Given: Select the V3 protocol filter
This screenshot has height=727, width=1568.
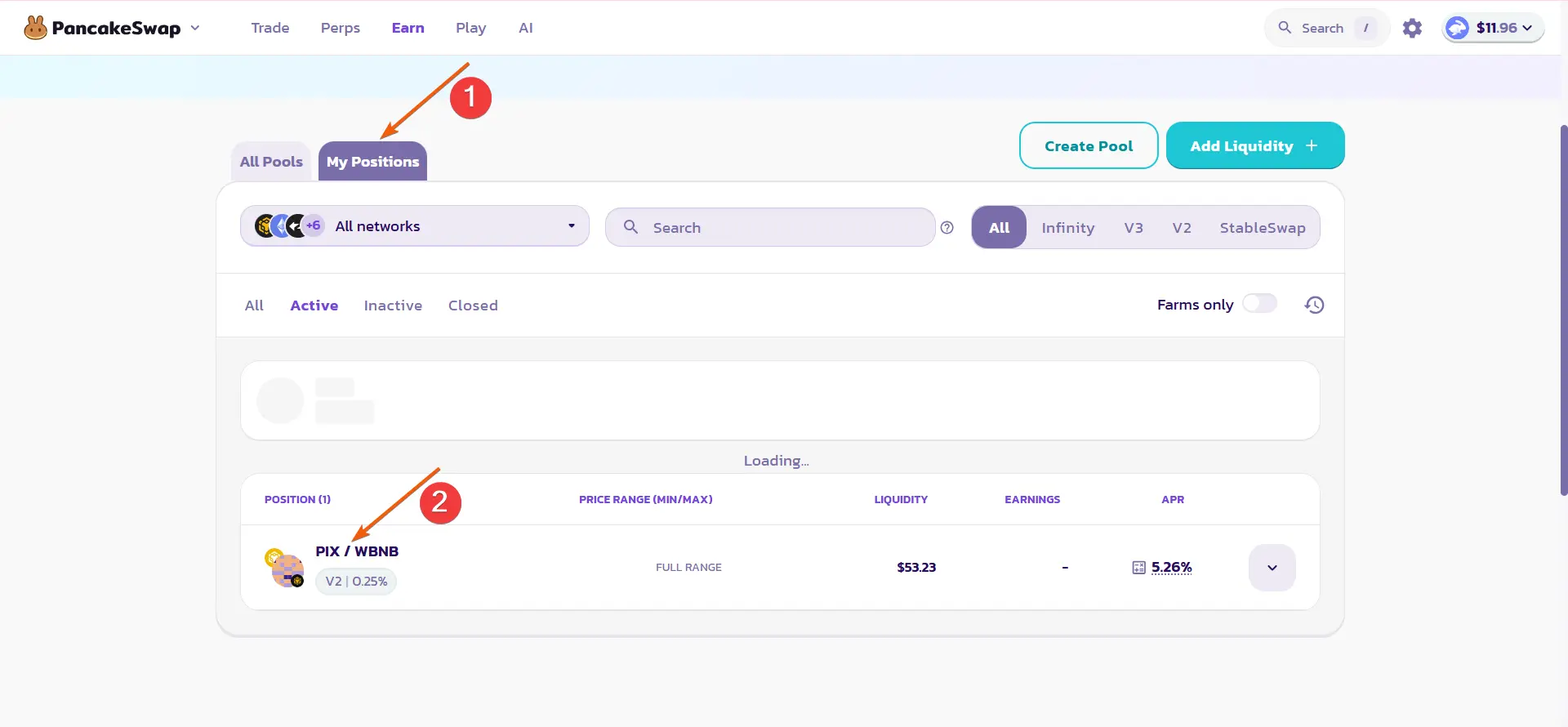Looking at the screenshot, I should point(1134,228).
